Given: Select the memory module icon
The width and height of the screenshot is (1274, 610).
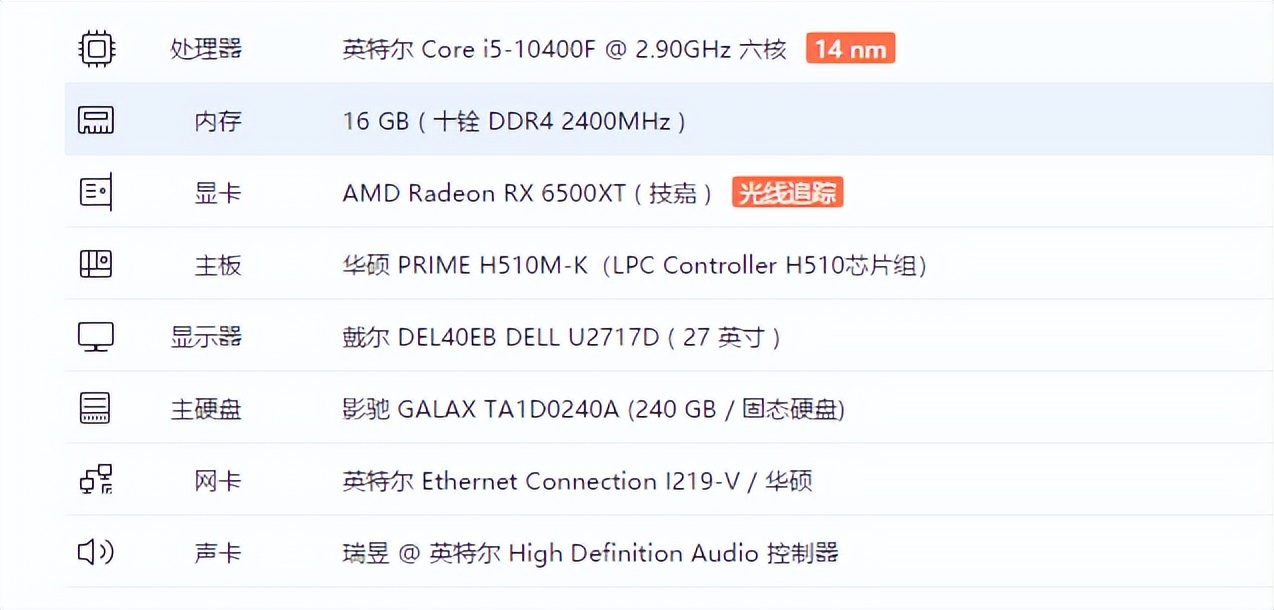Looking at the screenshot, I should click(x=95, y=119).
